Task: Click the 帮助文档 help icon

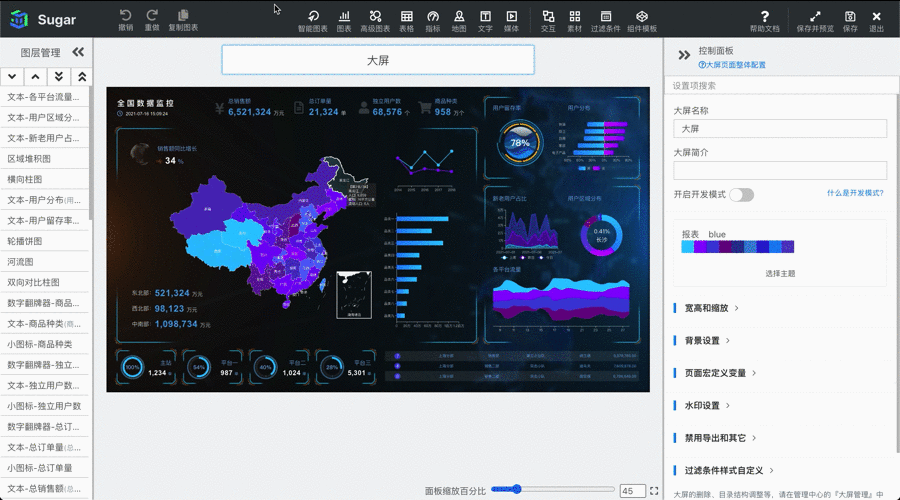Action: (x=765, y=16)
